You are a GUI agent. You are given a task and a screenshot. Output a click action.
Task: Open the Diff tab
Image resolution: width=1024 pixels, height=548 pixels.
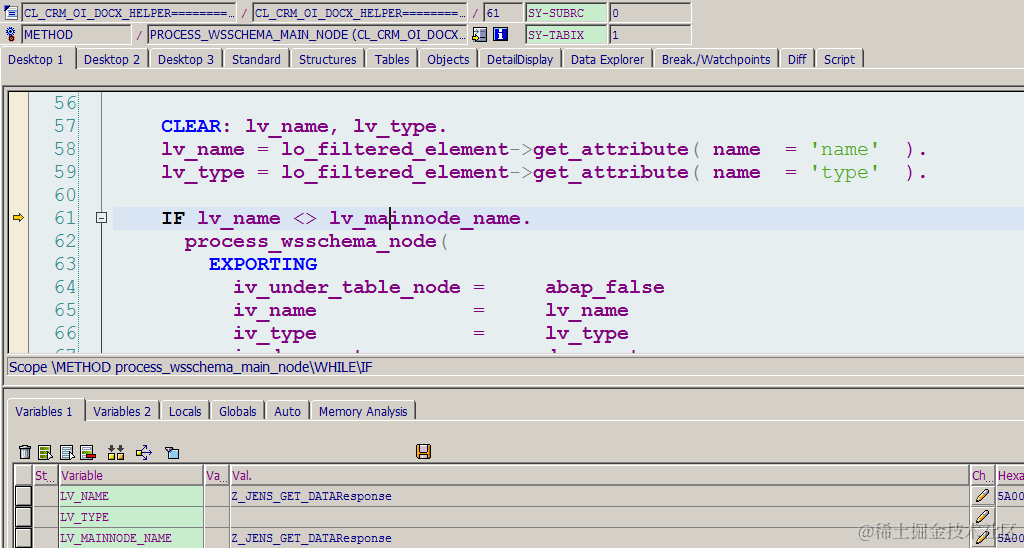pos(797,59)
